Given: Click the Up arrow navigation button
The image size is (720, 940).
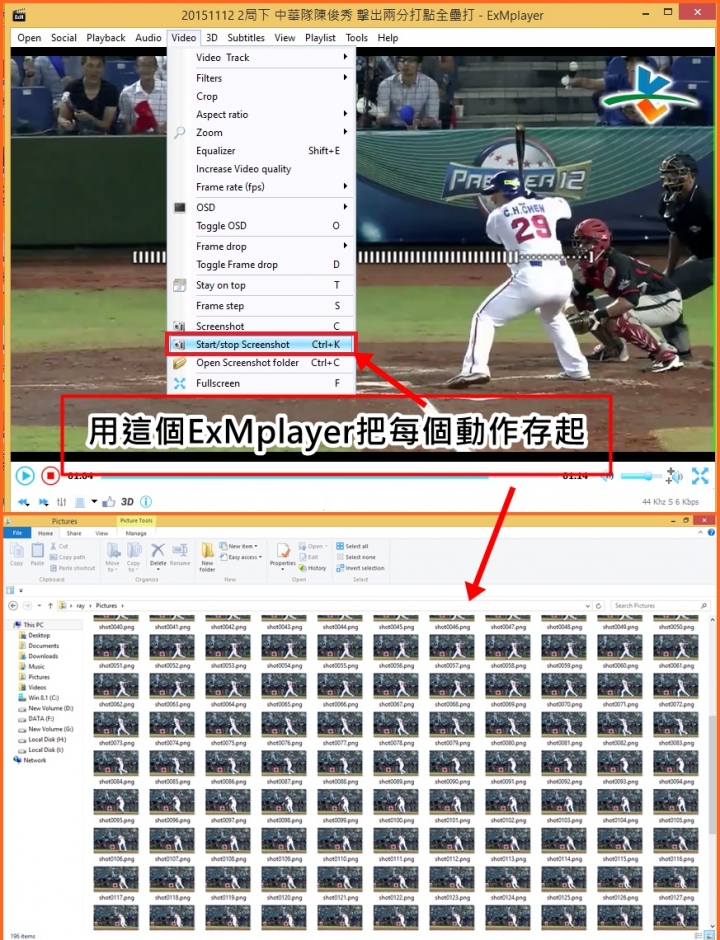Looking at the screenshot, I should click(x=50, y=605).
